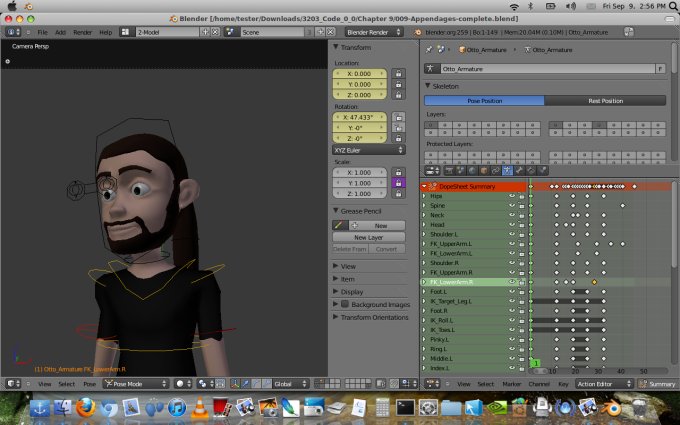Click the Rest Position button
Screen dimensions: 680x425
click(x=605, y=101)
